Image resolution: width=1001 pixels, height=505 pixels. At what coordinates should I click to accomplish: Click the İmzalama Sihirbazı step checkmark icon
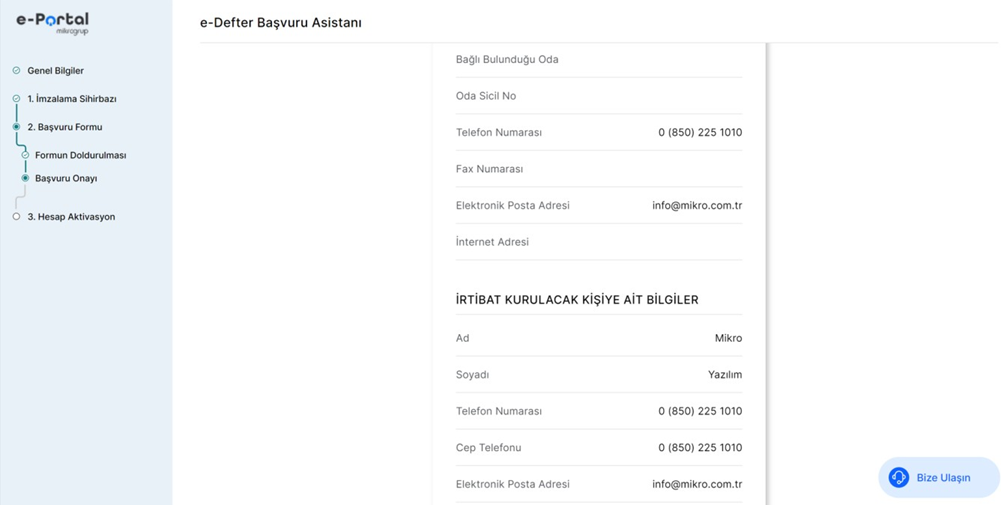click(16, 99)
